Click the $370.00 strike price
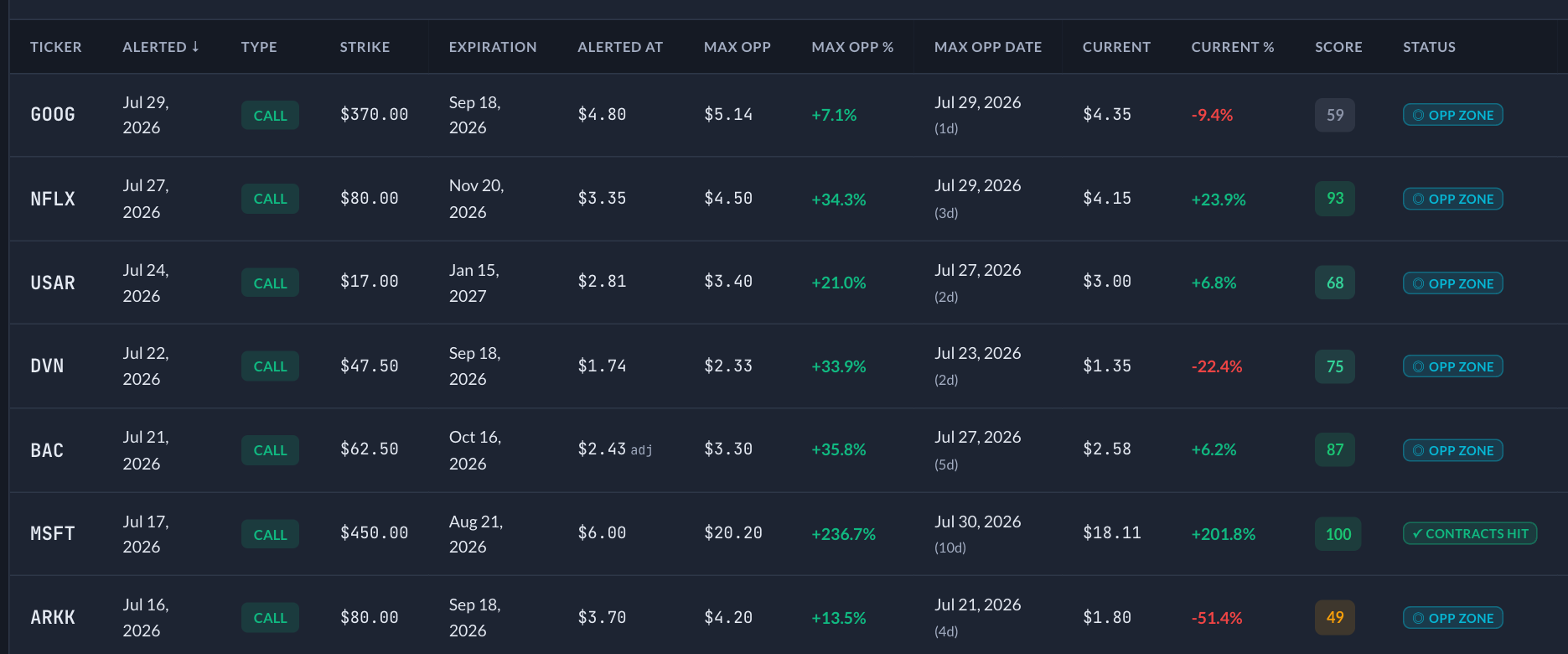Viewport: 1568px width, 654px height. [x=374, y=115]
